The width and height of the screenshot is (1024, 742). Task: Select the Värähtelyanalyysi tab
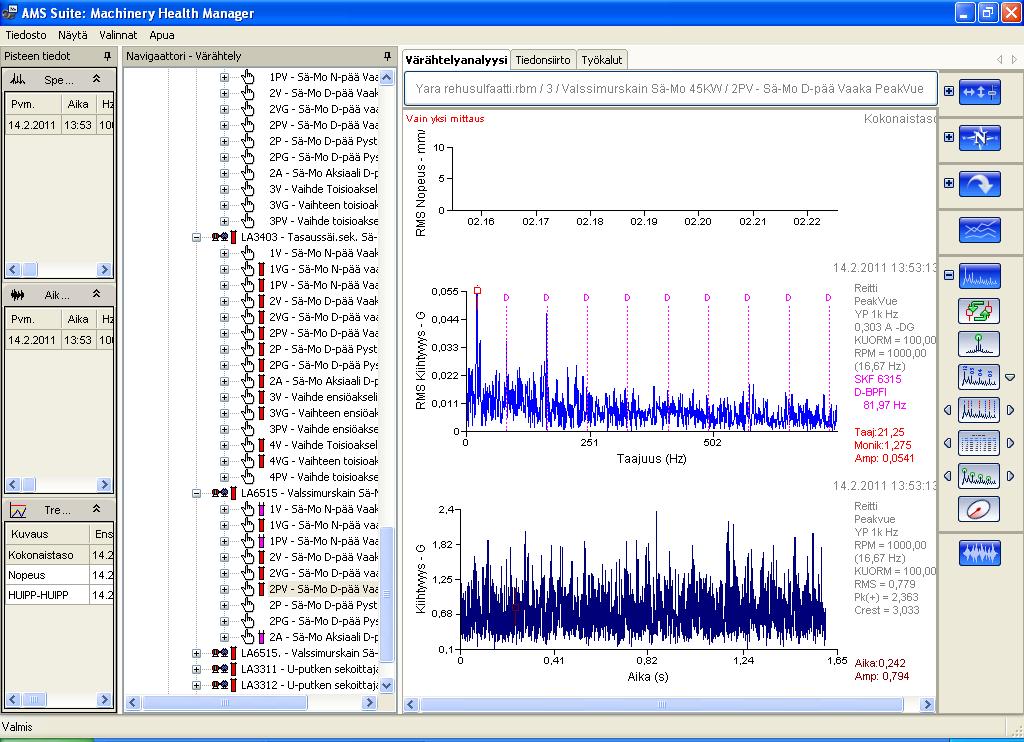pyautogui.click(x=456, y=60)
